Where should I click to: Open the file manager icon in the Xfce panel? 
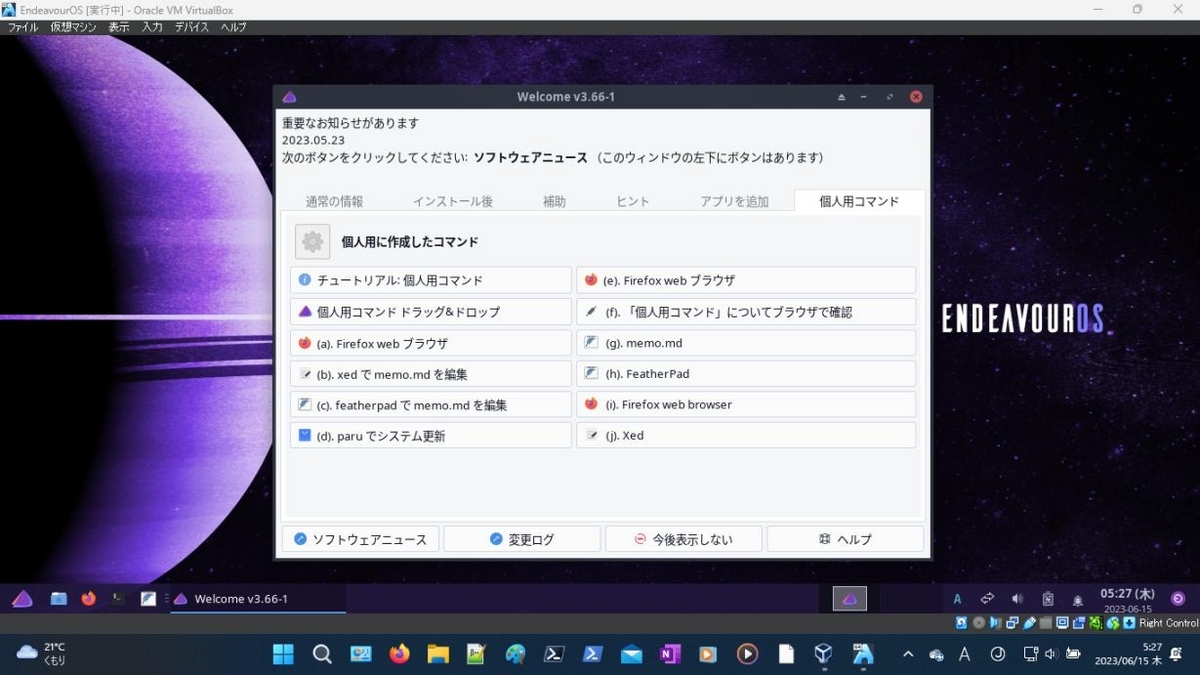[59, 599]
